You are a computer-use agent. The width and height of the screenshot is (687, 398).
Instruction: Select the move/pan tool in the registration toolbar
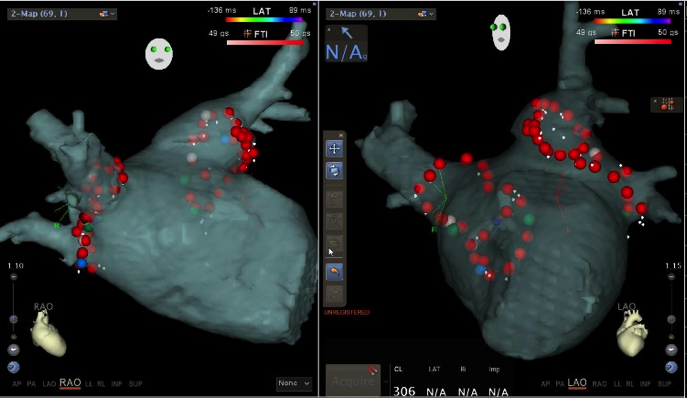coord(334,149)
